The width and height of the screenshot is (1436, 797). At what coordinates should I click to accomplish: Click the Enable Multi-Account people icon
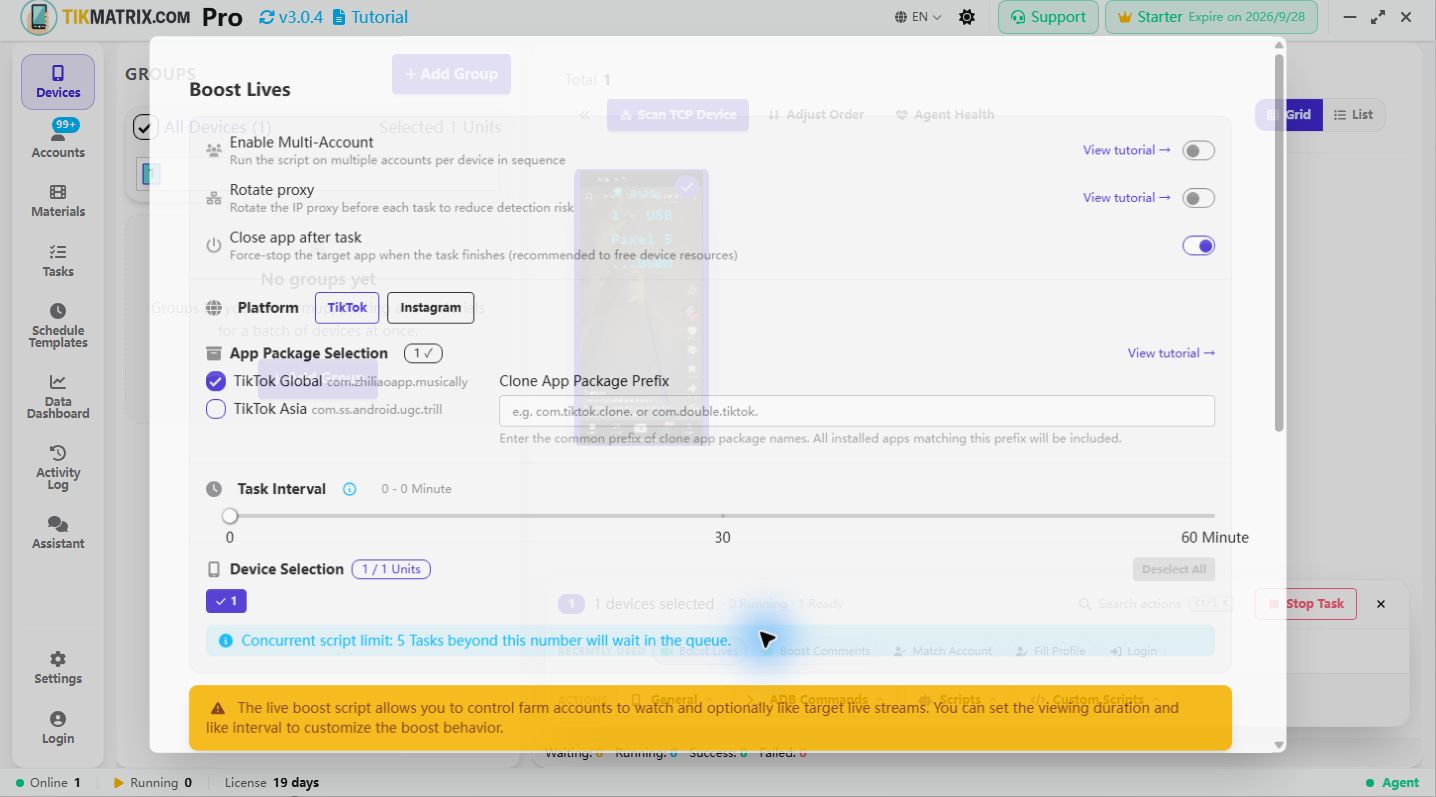click(213, 150)
